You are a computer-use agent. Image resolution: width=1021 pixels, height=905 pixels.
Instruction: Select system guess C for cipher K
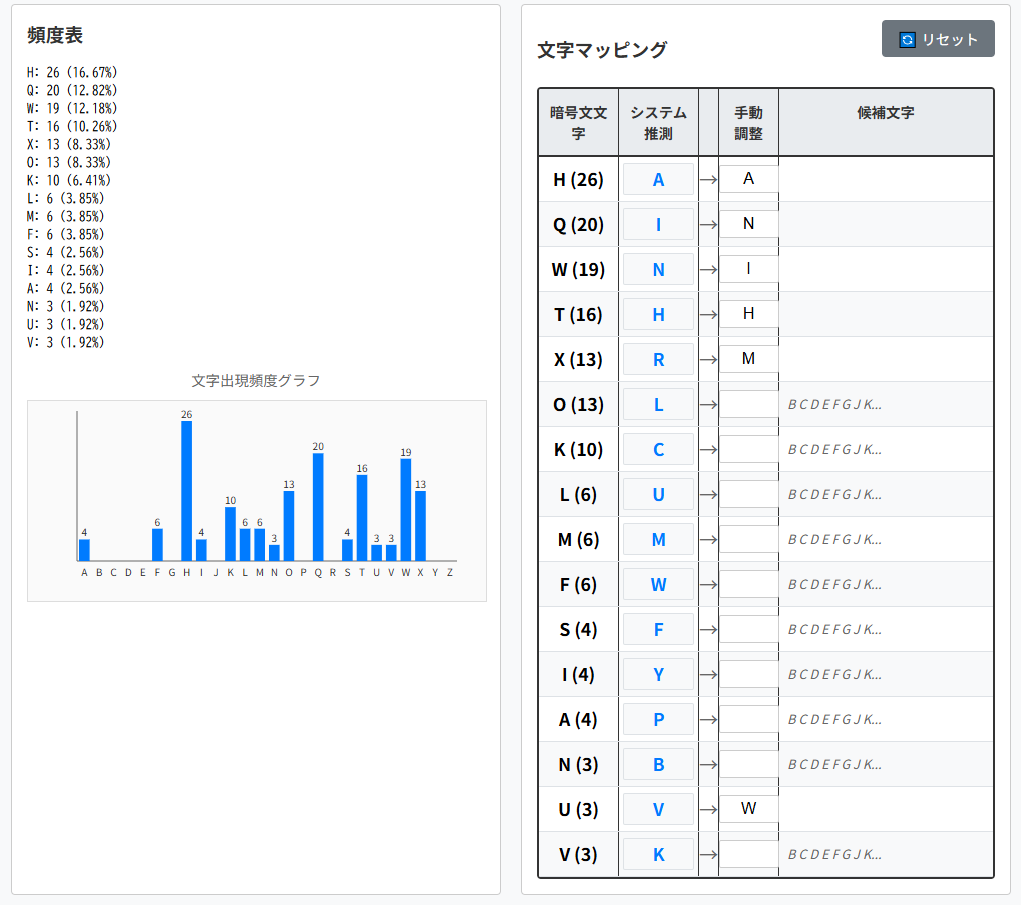(x=658, y=450)
